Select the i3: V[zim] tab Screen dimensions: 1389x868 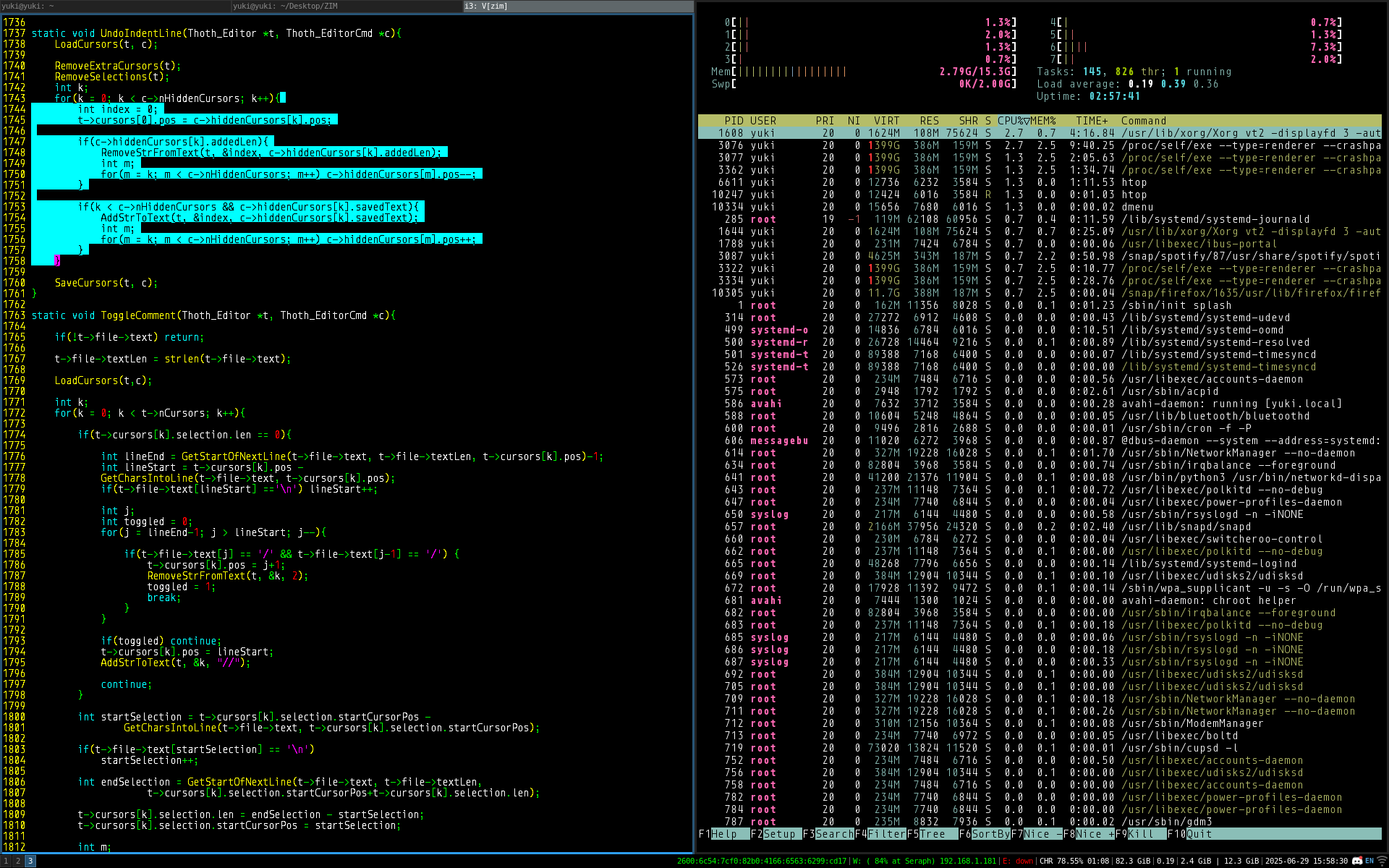pyautogui.click(x=578, y=6)
